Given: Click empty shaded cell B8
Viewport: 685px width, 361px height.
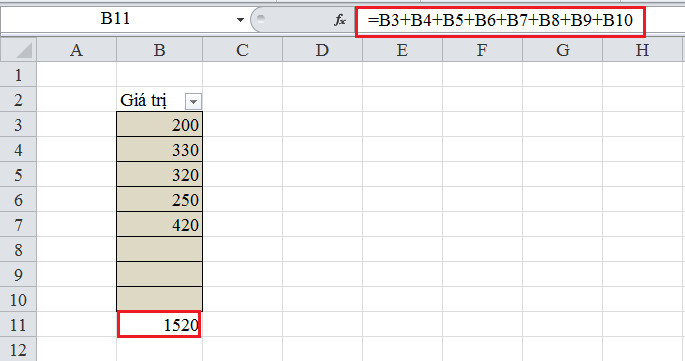Looking at the screenshot, I should pyautogui.click(x=159, y=249).
